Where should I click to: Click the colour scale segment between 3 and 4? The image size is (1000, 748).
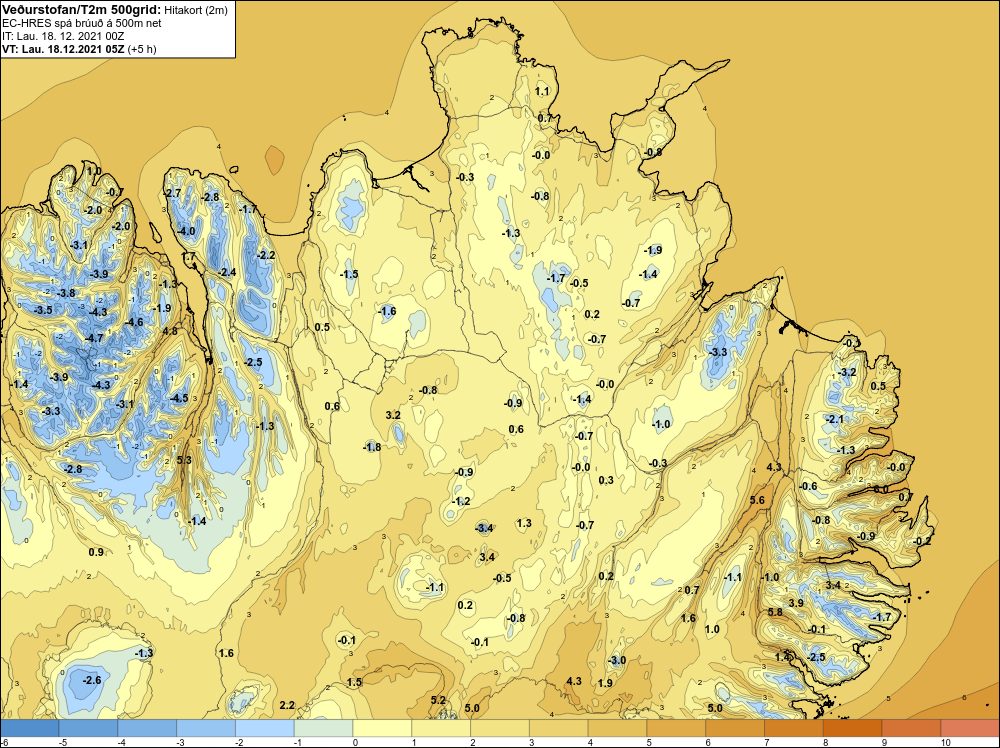(559, 728)
